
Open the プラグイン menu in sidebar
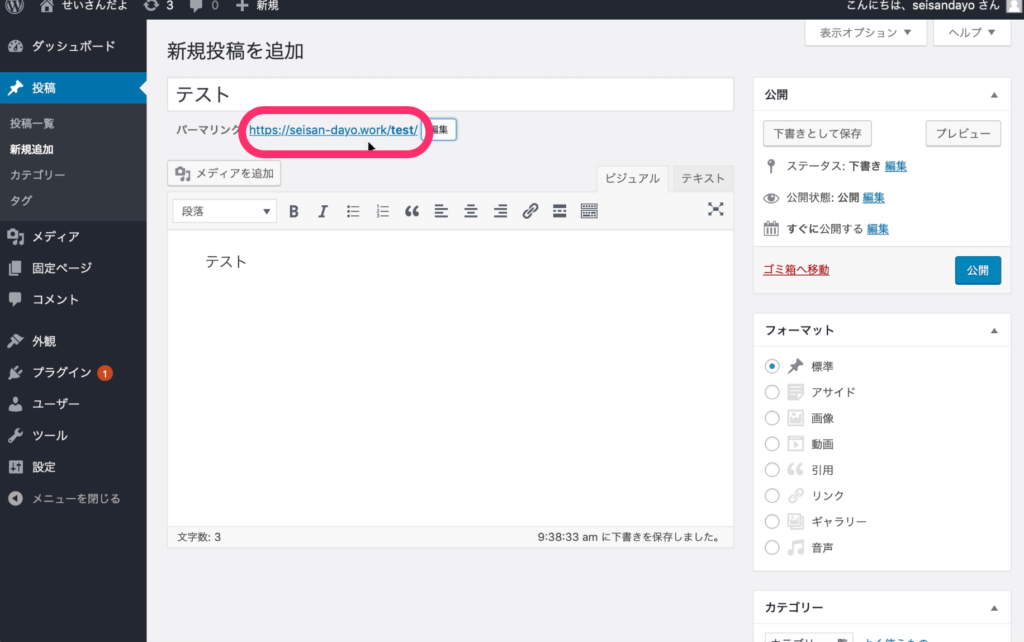62,373
